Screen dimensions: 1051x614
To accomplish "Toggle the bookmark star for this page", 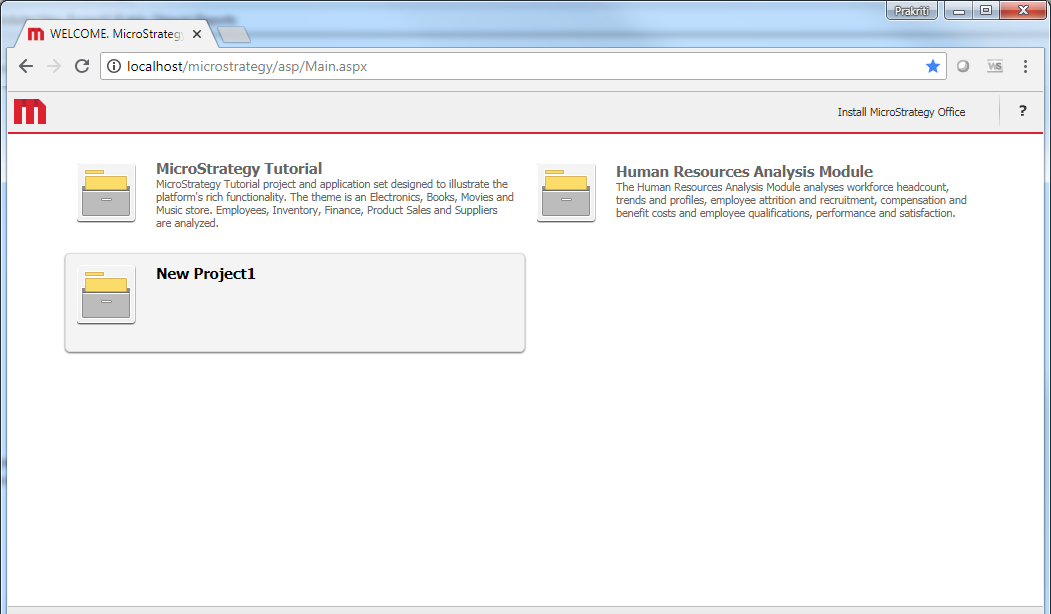I will (933, 66).
